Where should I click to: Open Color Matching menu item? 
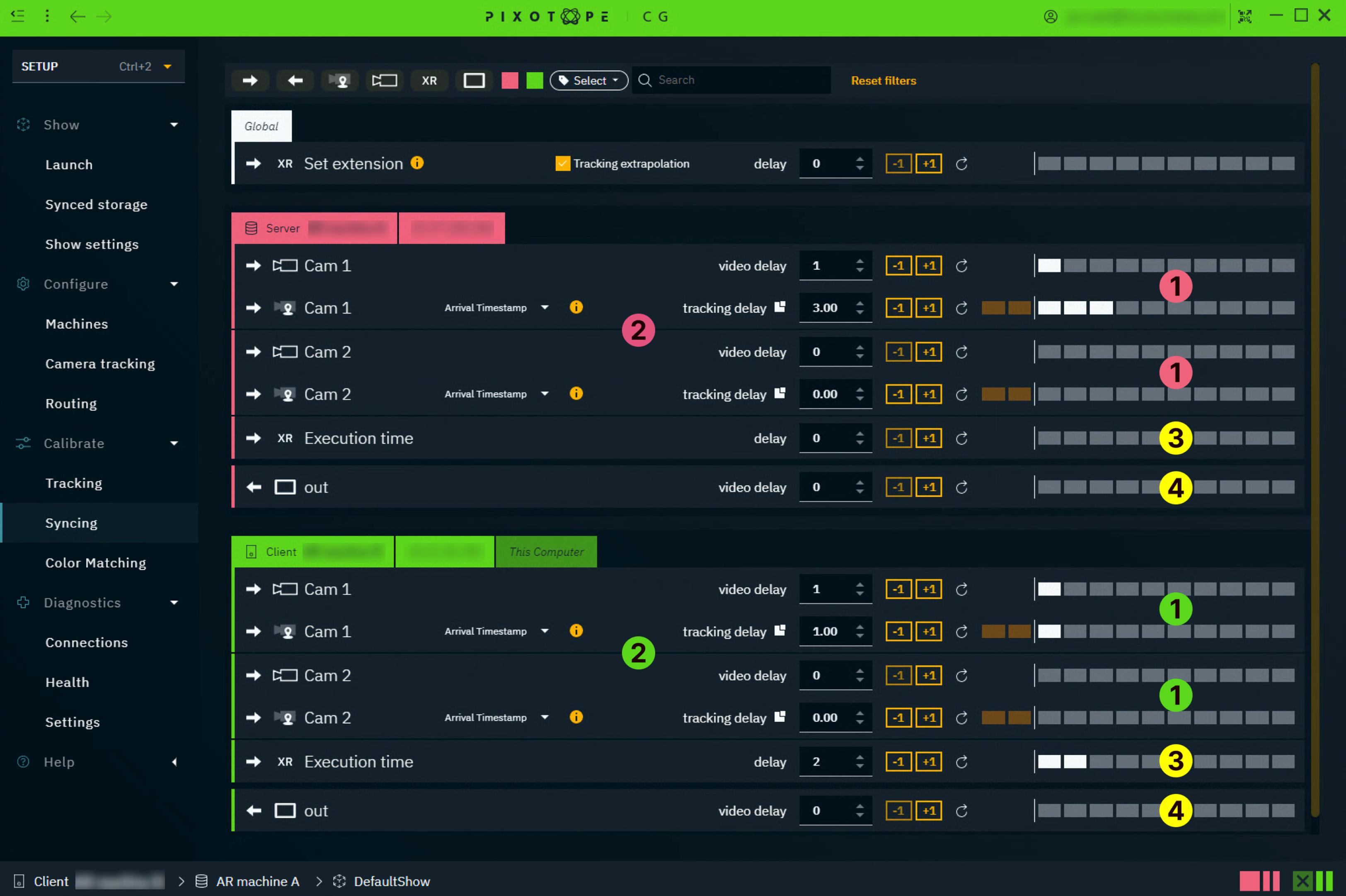point(95,563)
